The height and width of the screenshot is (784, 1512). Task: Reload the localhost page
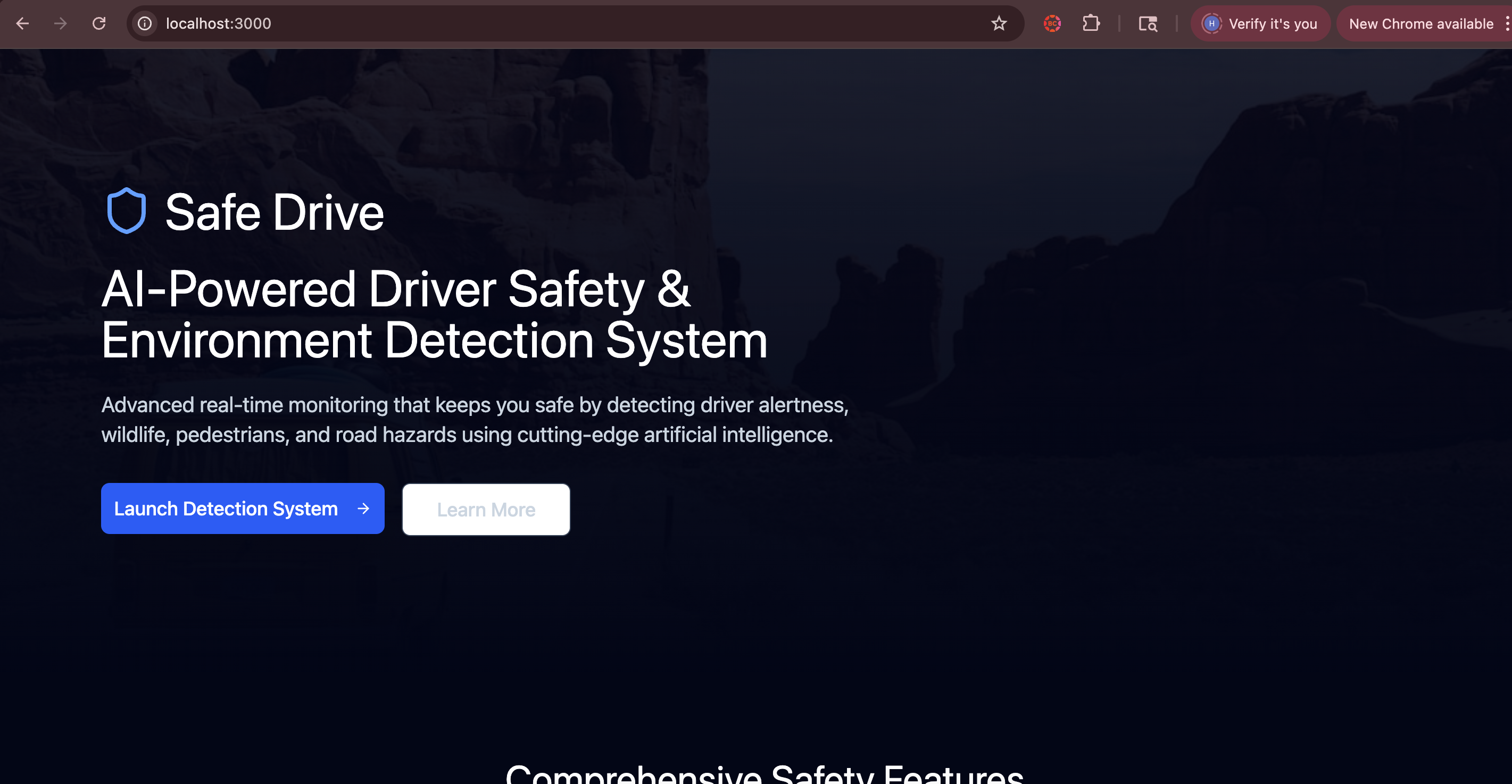click(99, 23)
